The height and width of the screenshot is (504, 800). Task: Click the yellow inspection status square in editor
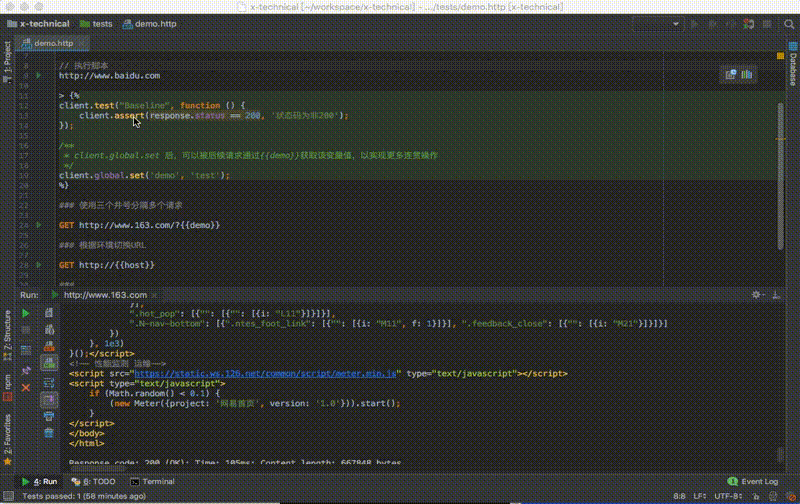pyautogui.click(x=780, y=56)
